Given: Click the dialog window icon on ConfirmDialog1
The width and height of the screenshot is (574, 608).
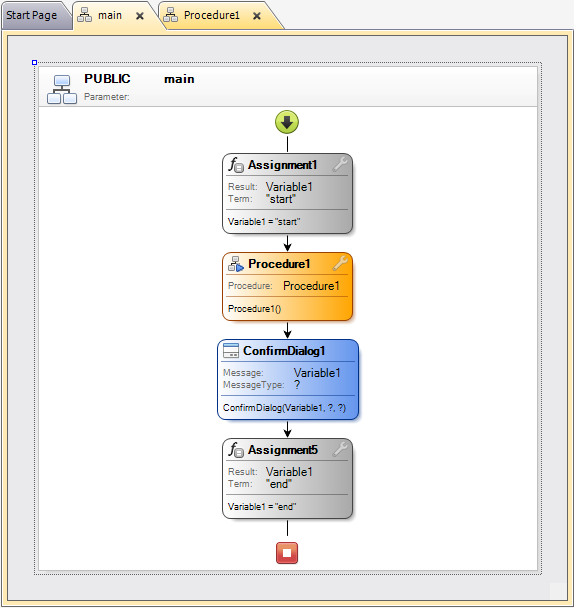Looking at the screenshot, I should click(231, 351).
